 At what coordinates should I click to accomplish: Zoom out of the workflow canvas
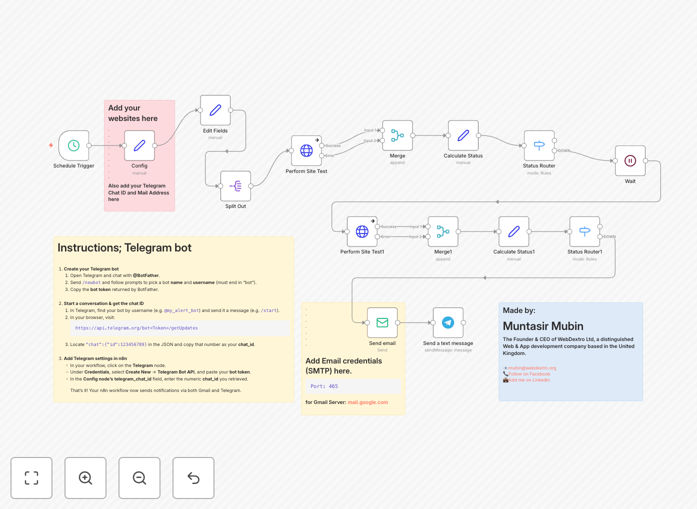140,478
